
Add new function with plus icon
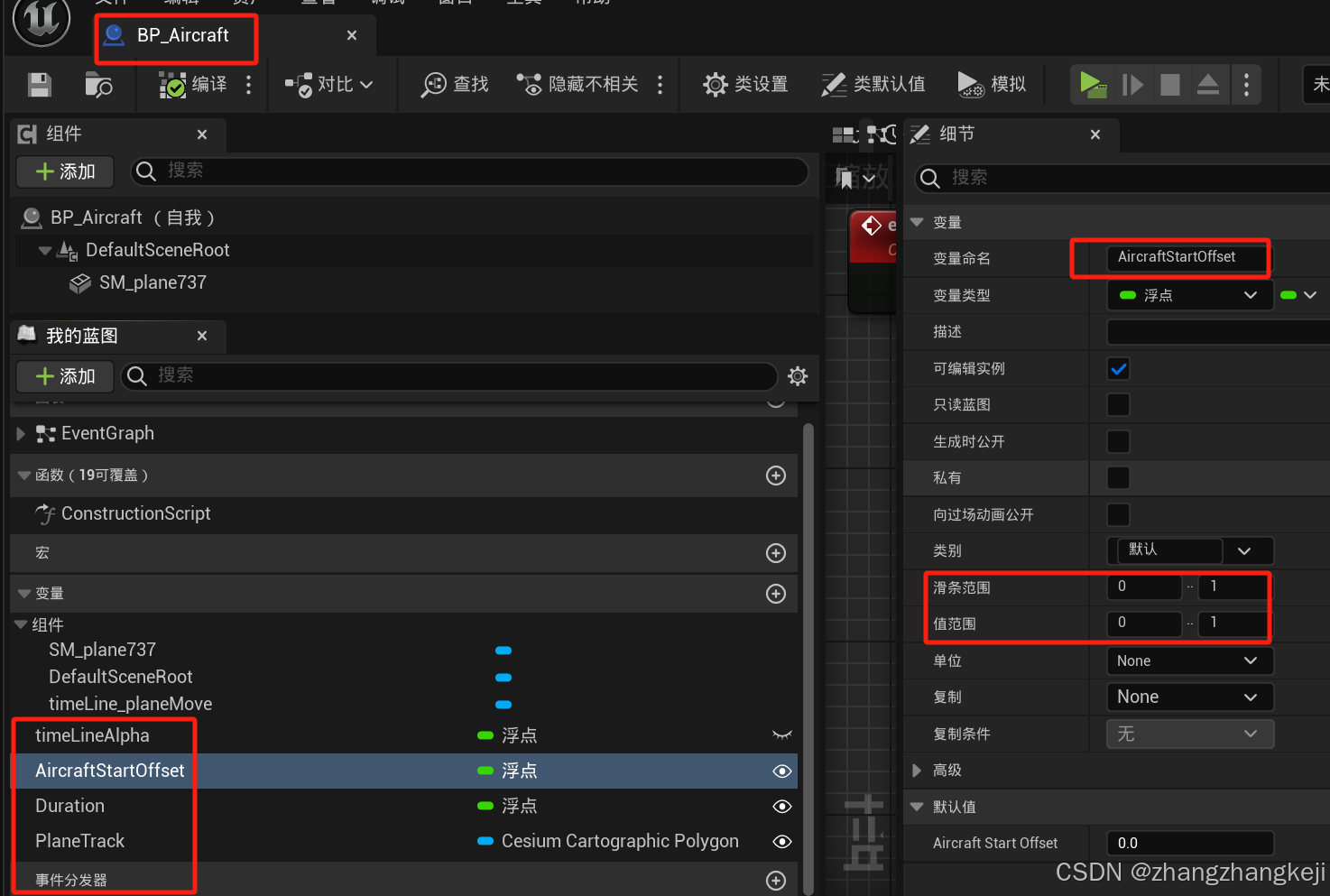[x=776, y=476]
